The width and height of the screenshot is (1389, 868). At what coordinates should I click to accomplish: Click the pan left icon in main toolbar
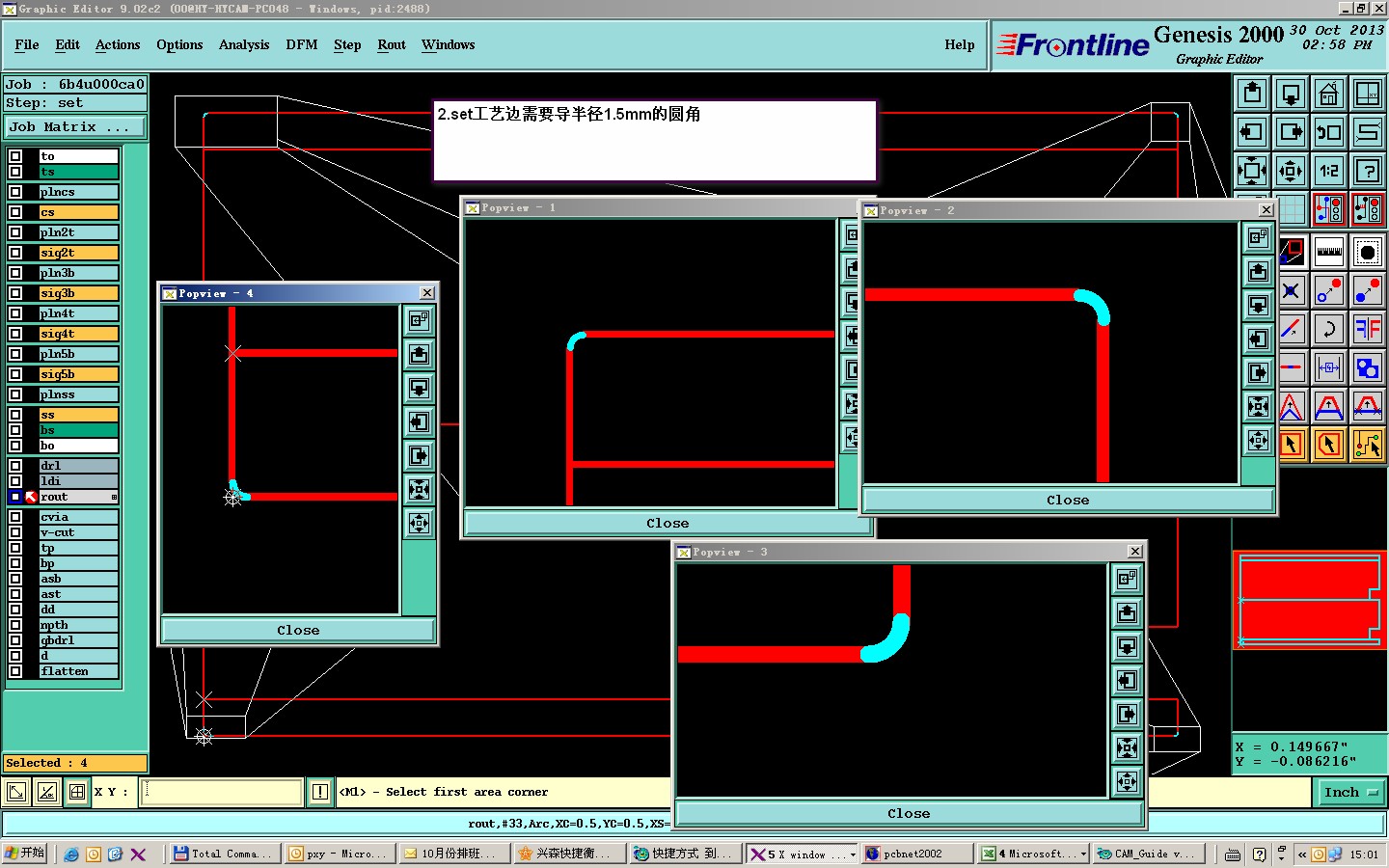pos(1252,132)
